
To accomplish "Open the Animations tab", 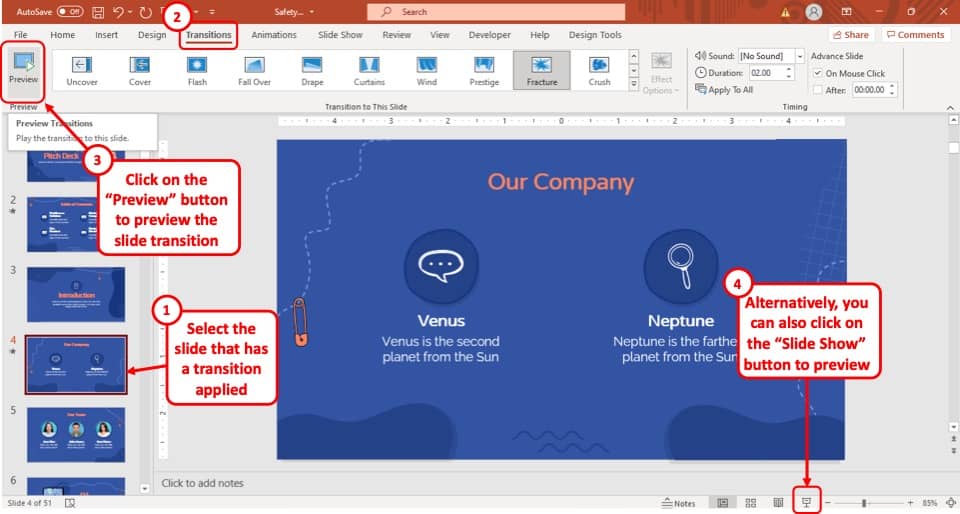I will [274, 35].
